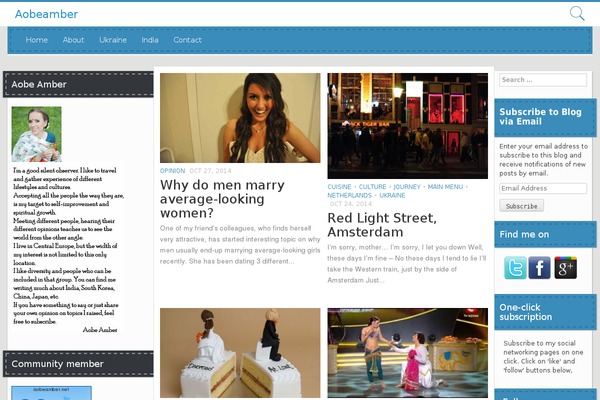Click the 'Subscribe to my social networking' text
600x400 pixels.
(x=543, y=357)
